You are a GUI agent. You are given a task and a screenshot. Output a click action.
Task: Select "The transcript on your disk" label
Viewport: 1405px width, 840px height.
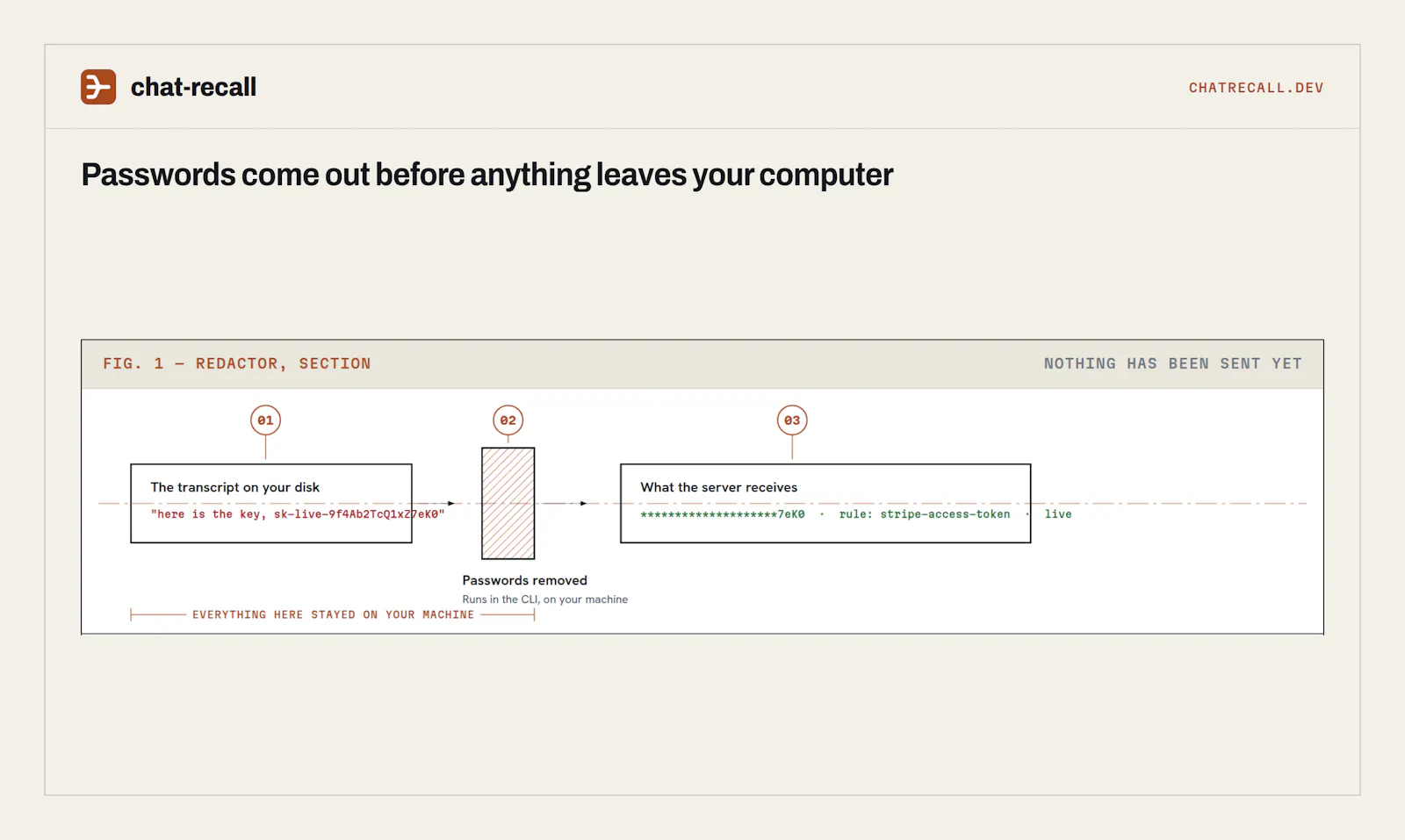[x=235, y=487]
